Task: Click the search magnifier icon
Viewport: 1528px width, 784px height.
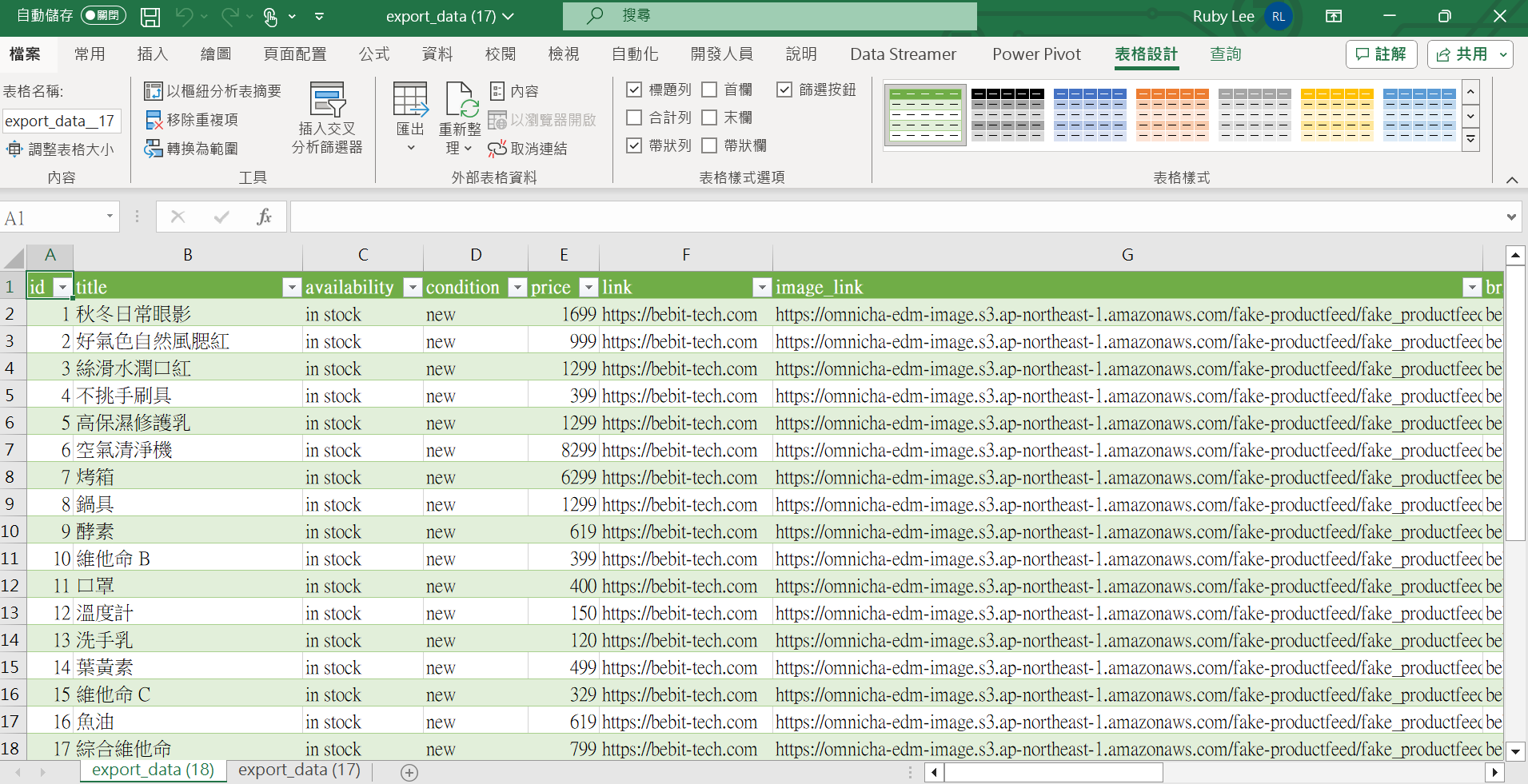Action: 595,15
